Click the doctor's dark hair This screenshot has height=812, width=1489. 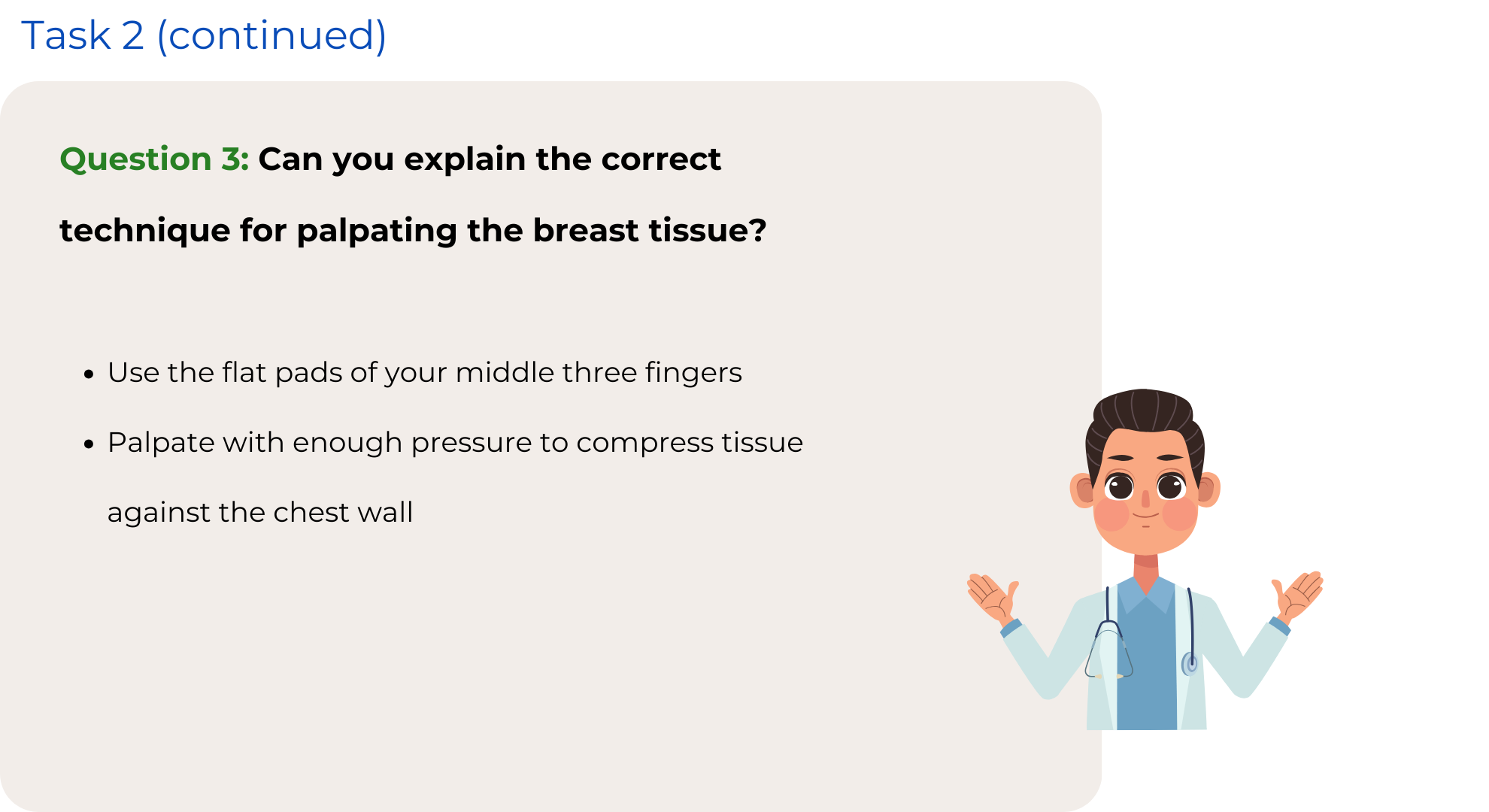(1145, 421)
